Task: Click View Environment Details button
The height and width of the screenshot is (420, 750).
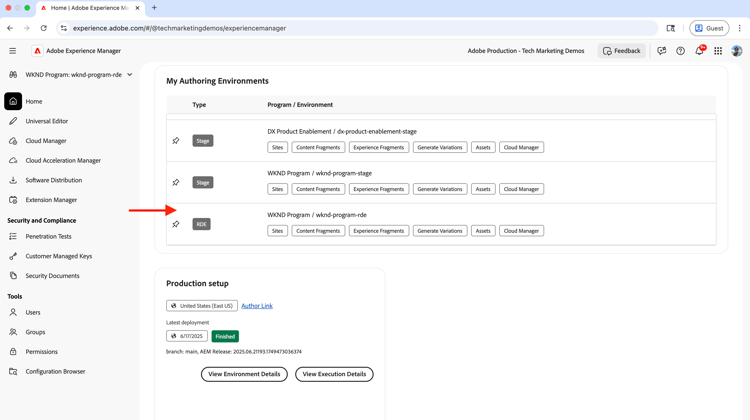Action: coord(244,374)
